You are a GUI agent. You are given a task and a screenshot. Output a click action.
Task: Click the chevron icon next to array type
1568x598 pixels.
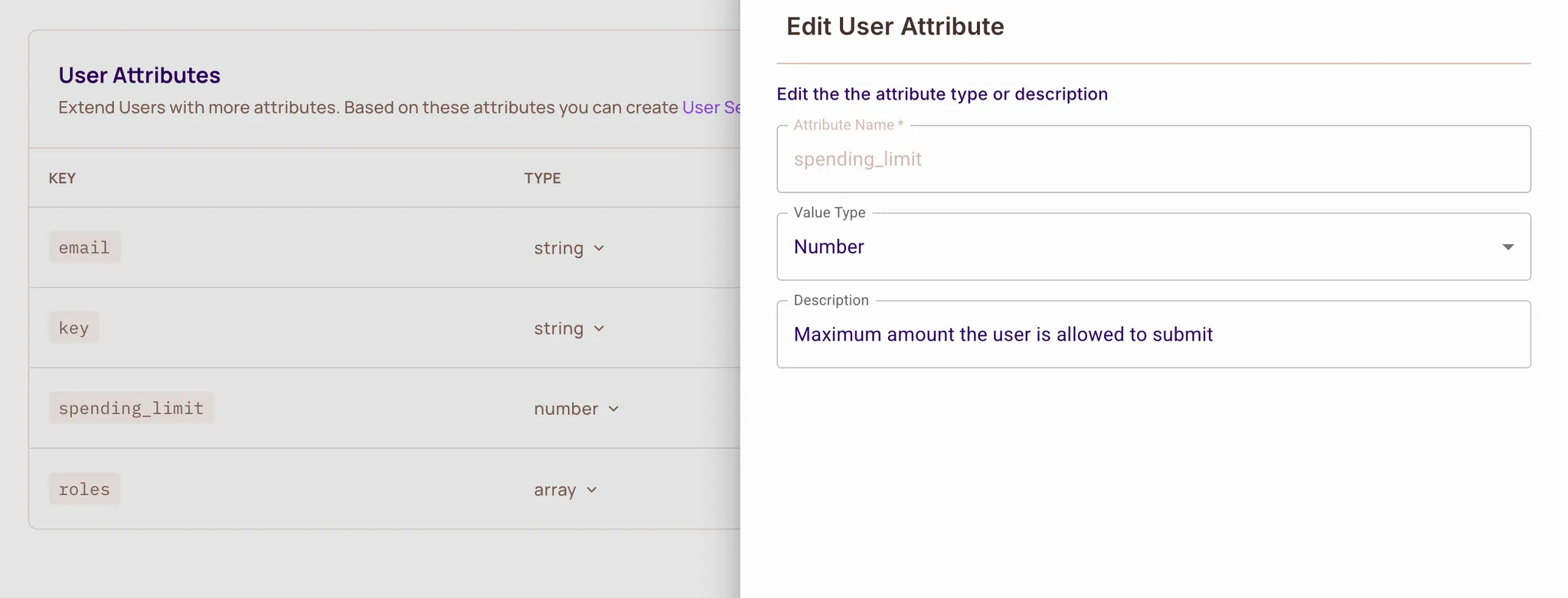pos(591,490)
